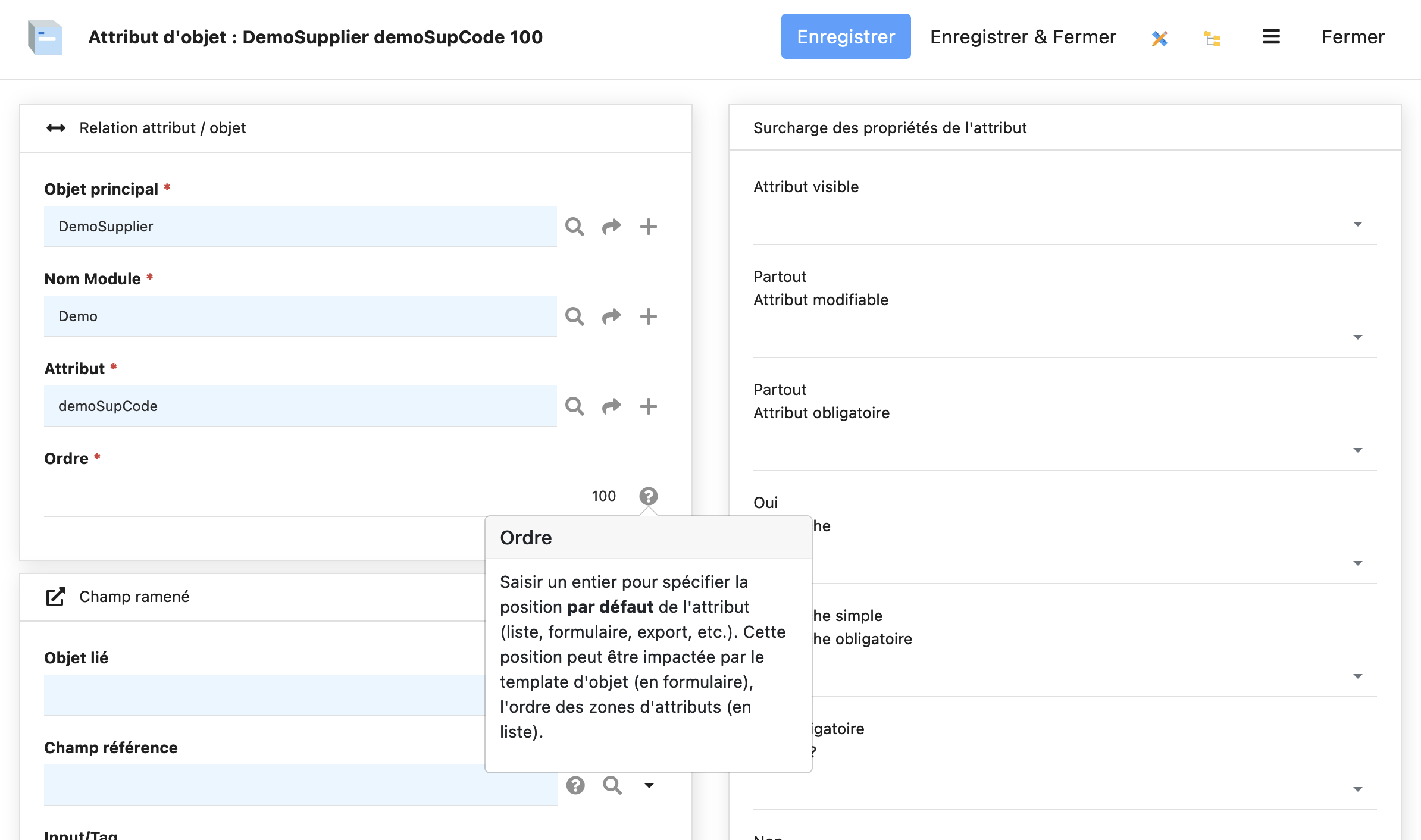Click the Enregistrer button
This screenshot has height=840, width=1421.
coord(846,37)
